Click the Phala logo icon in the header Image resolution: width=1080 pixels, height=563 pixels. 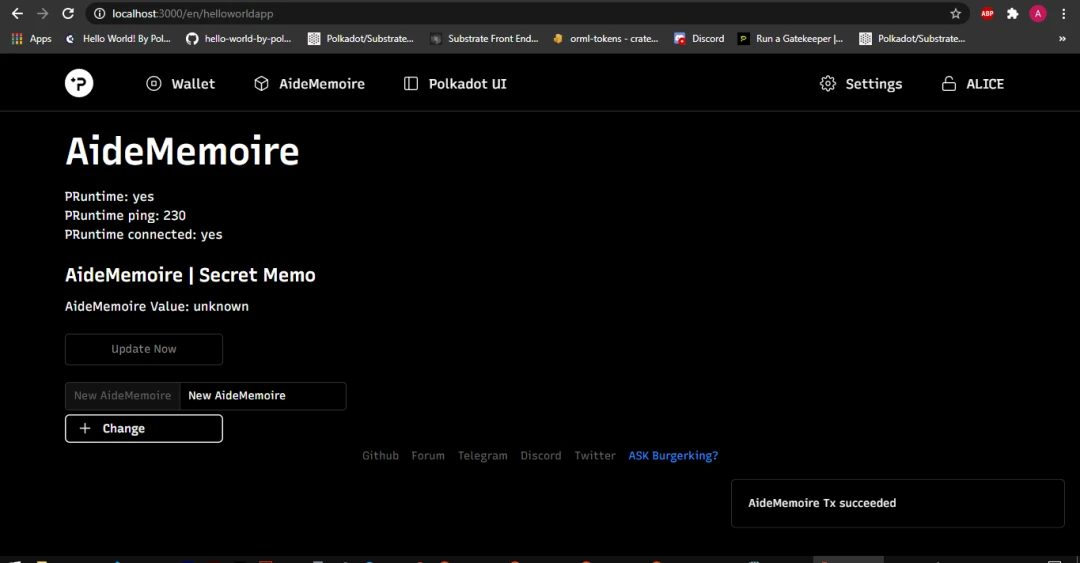click(x=79, y=83)
